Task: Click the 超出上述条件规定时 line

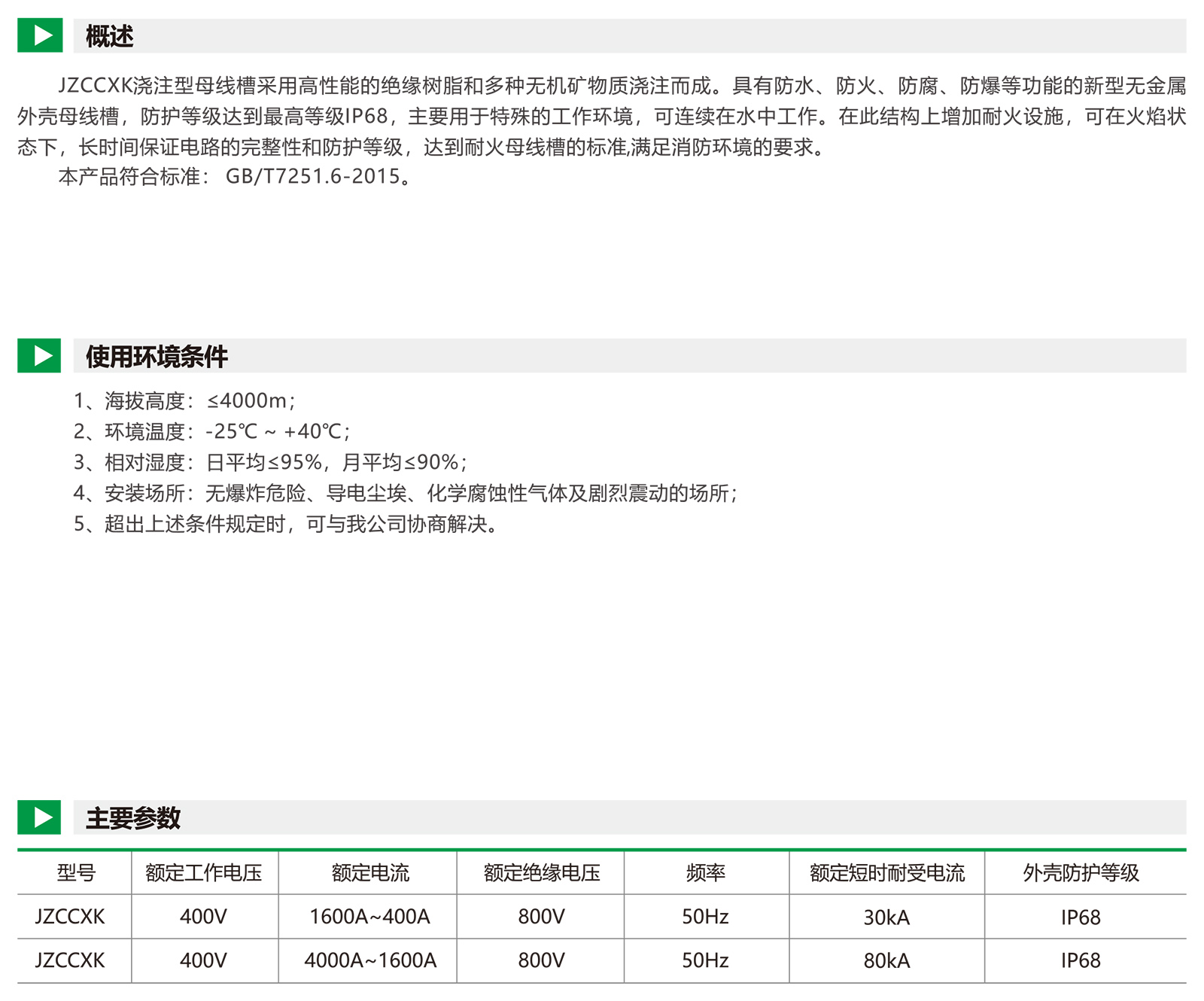Action: tap(285, 524)
